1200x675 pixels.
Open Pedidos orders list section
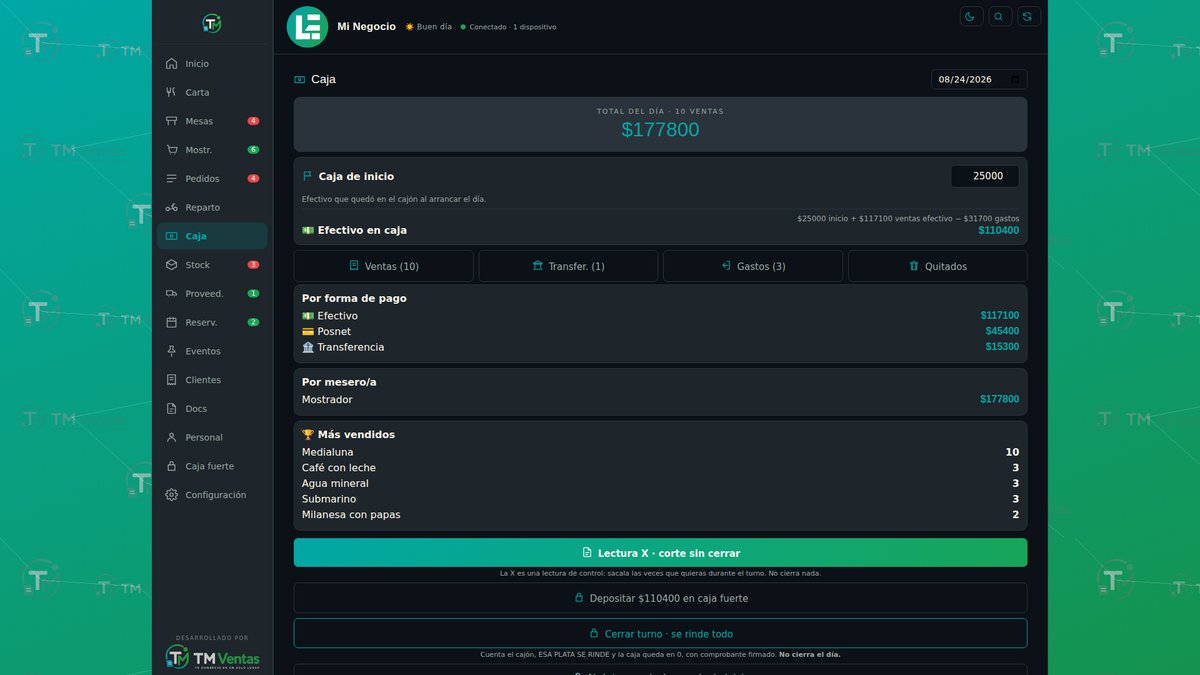[x=212, y=179]
